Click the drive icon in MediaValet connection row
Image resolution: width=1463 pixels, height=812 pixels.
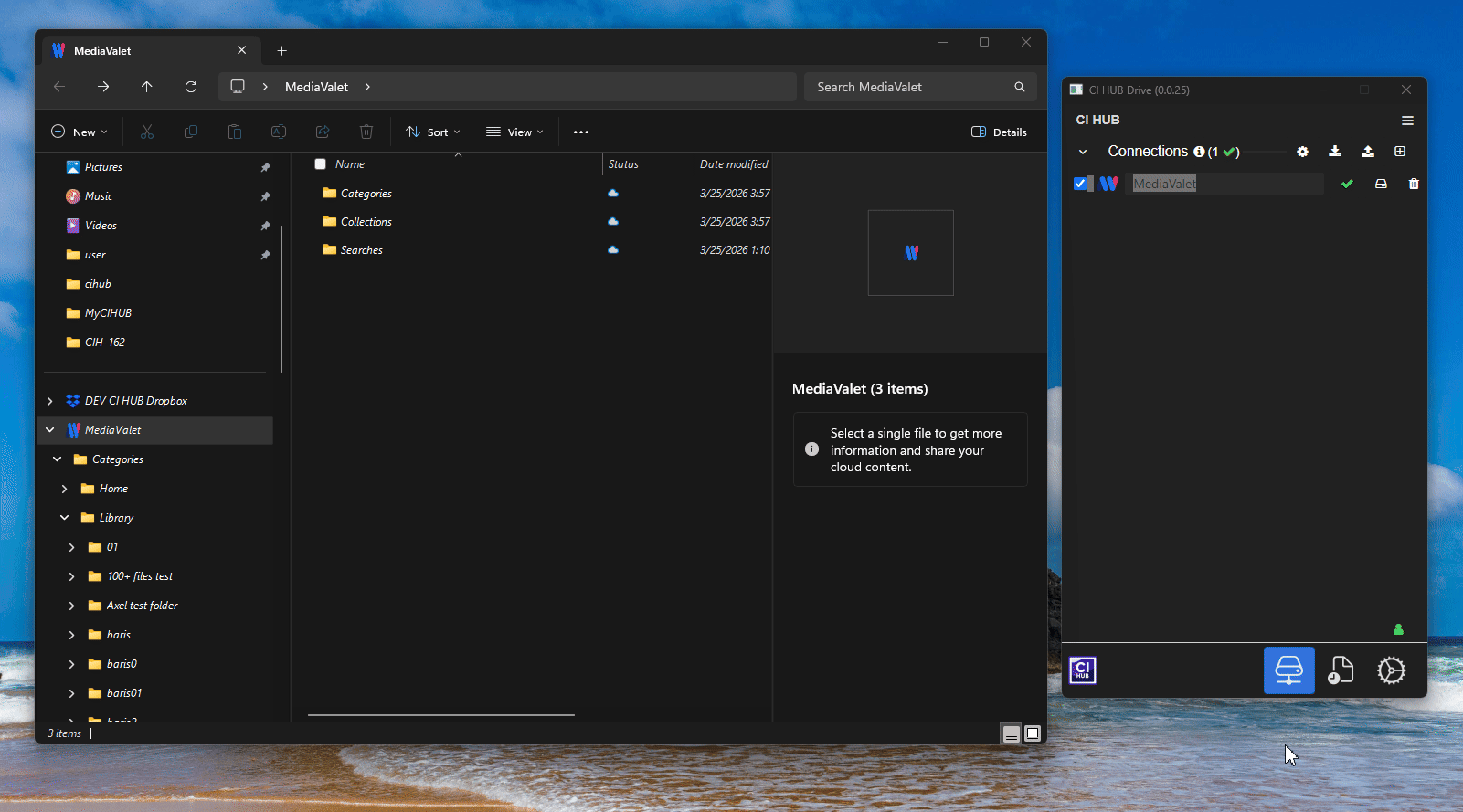pyautogui.click(x=1381, y=184)
